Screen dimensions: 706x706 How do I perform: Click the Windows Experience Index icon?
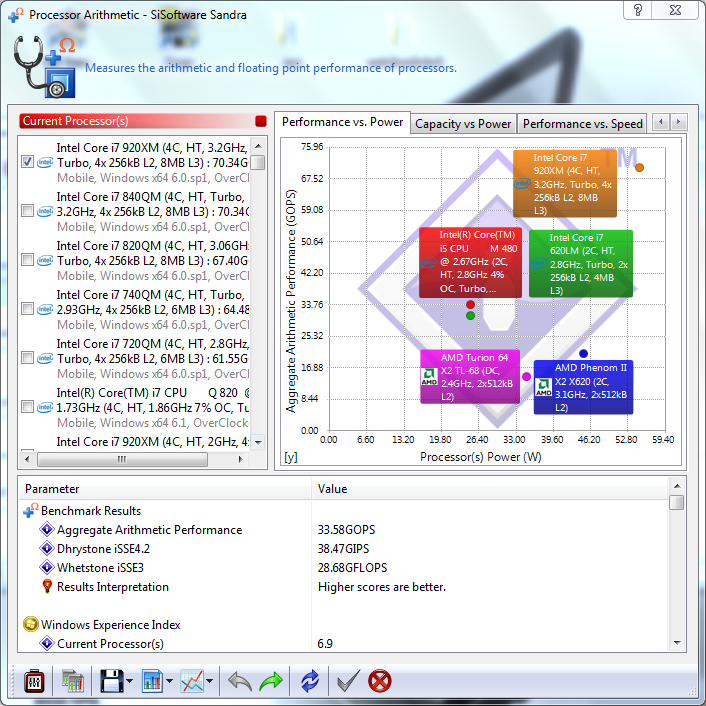click(x=30, y=625)
